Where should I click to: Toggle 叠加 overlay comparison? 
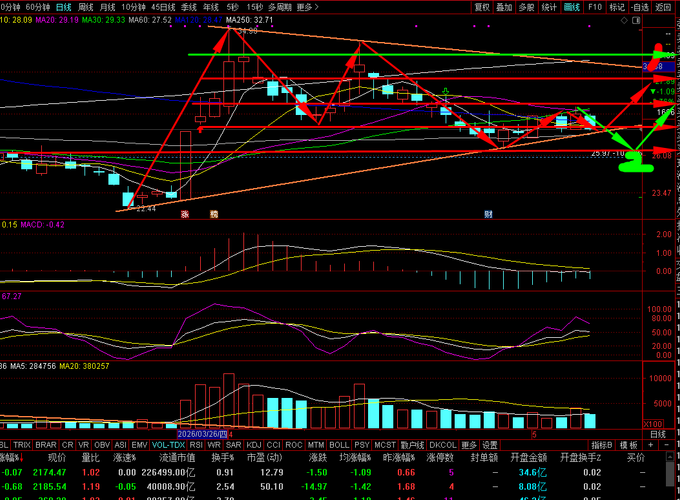pos(504,7)
